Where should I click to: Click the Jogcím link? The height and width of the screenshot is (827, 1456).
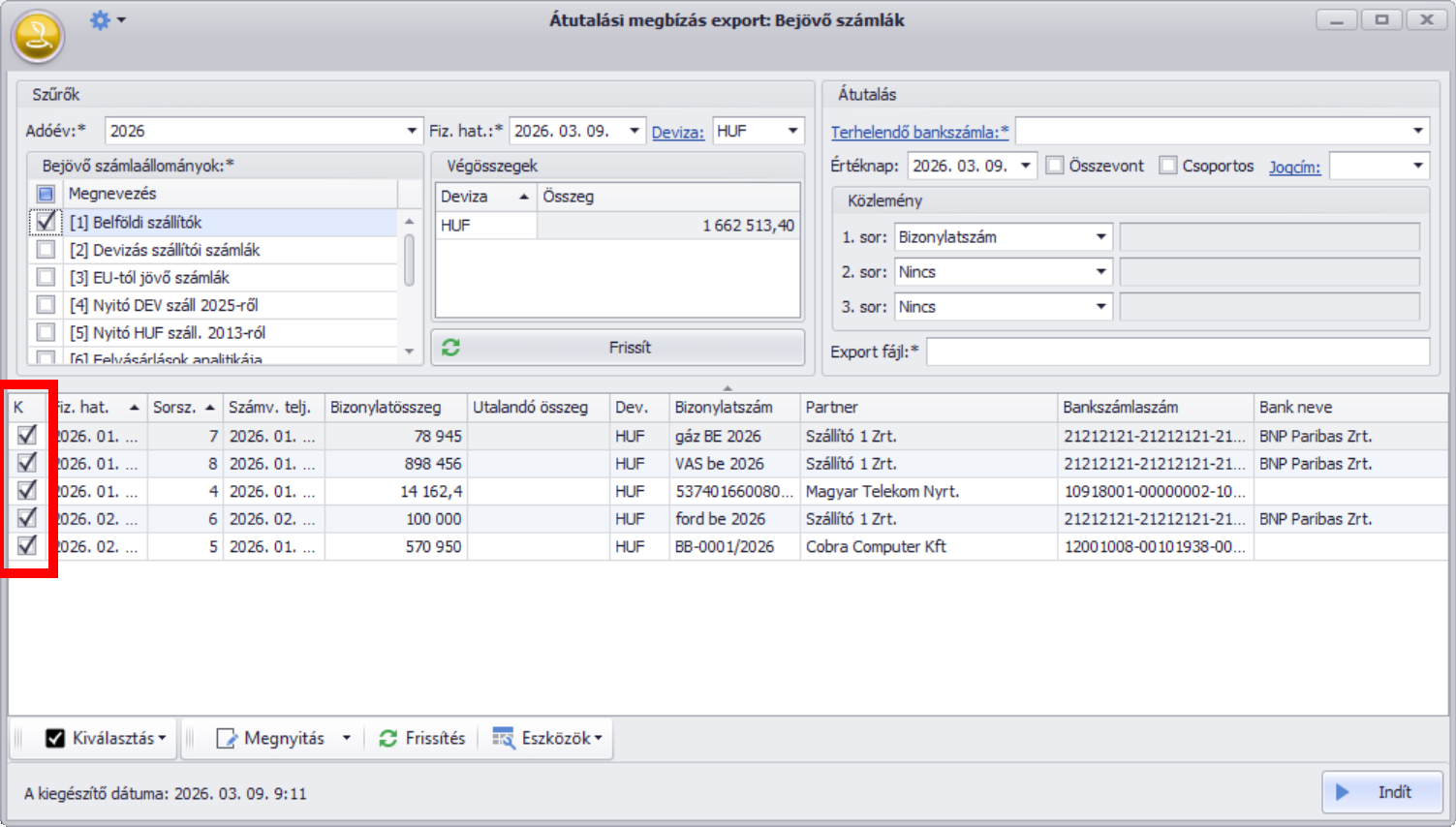click(x=1294, y=168)
